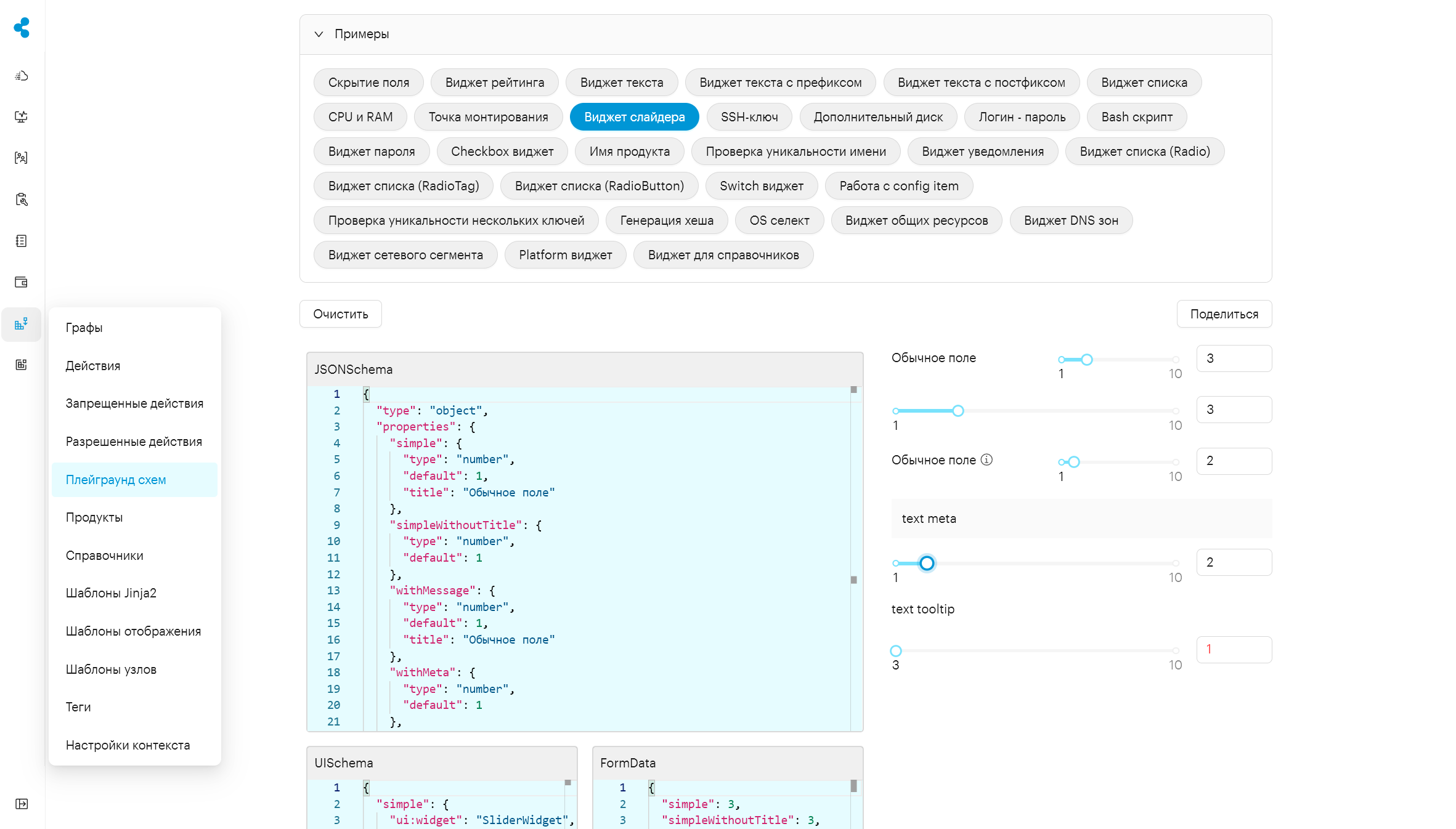Open Шаблоны узлов menu item
This screenshot has height=829, width=1456.
(135, 669)
